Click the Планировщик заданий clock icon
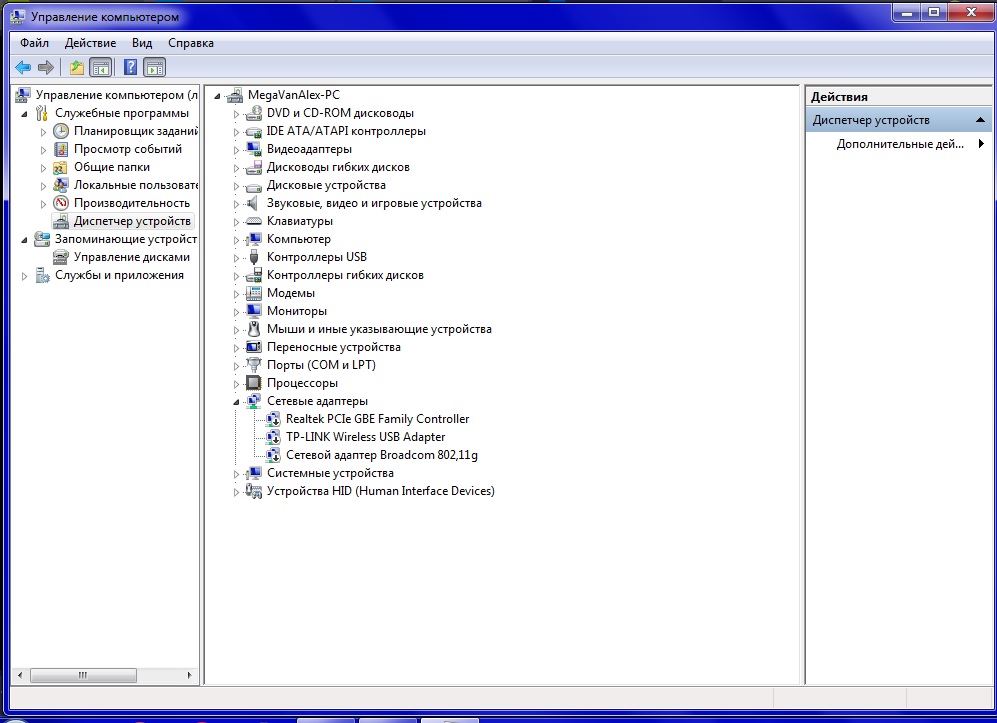This screenshot has height=723, width=997. click(x=62, y=131)
